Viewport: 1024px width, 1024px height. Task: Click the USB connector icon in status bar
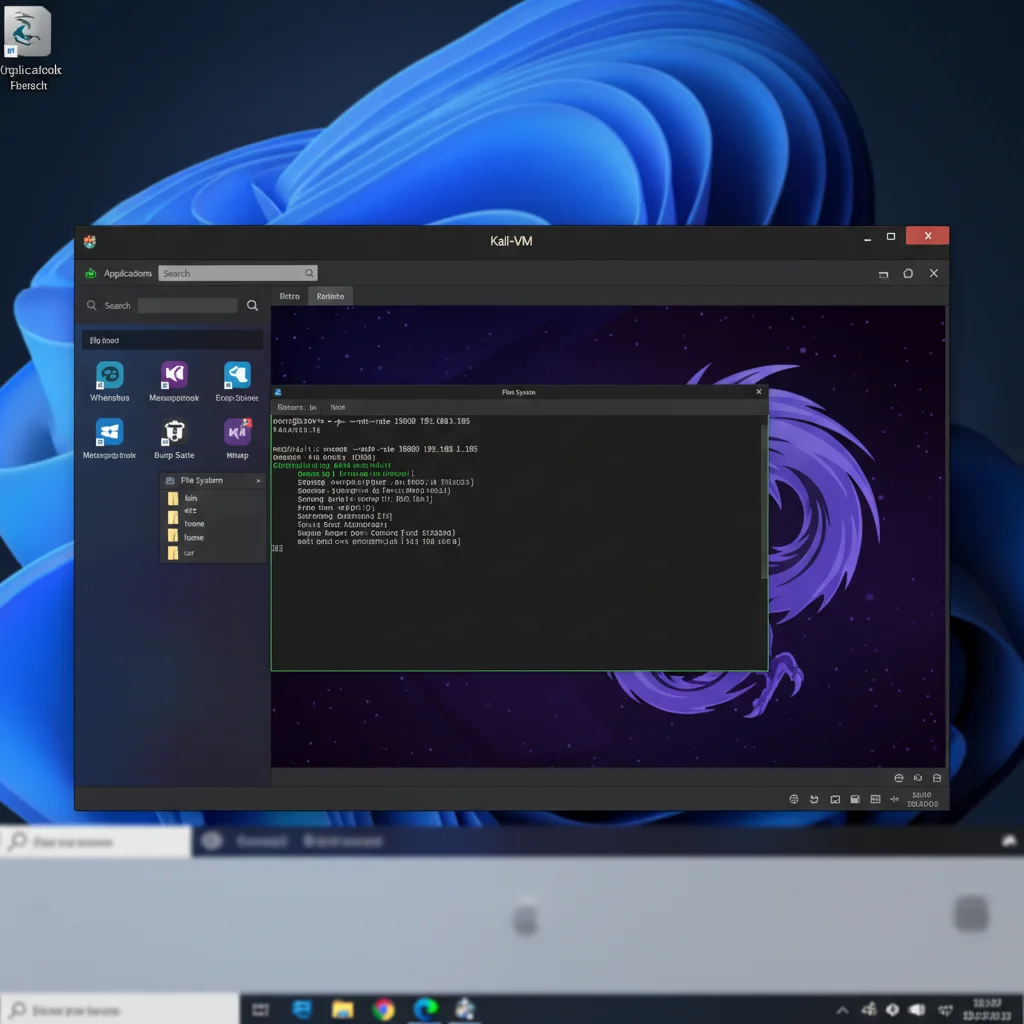click(894, 799)
